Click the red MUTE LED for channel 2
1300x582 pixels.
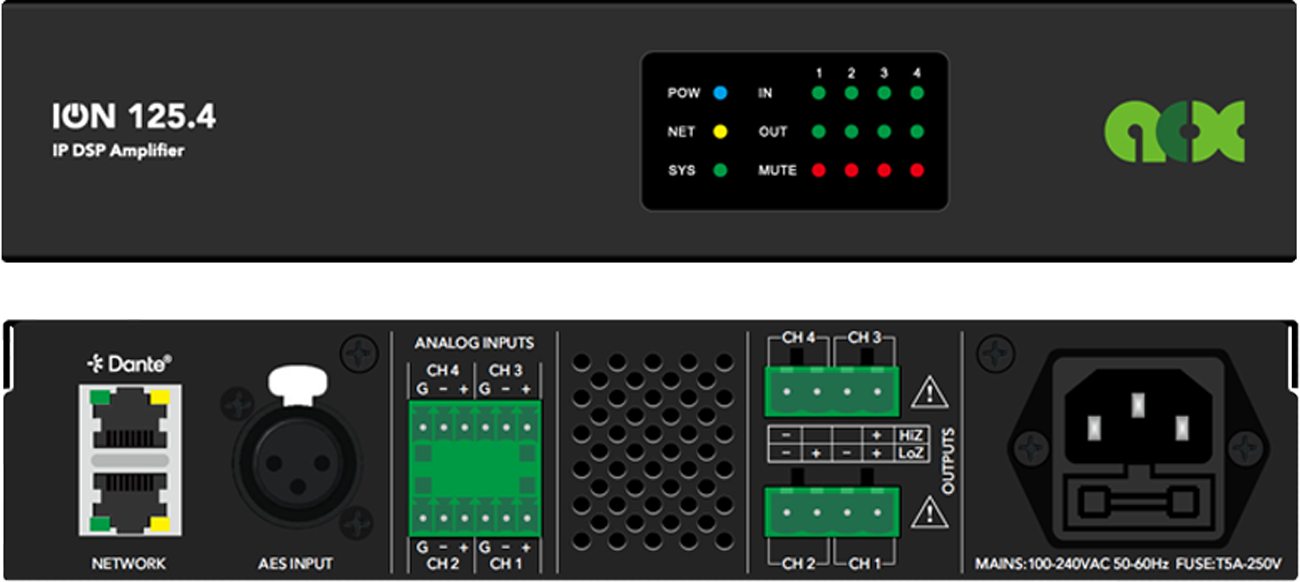(x=851, y=170)
